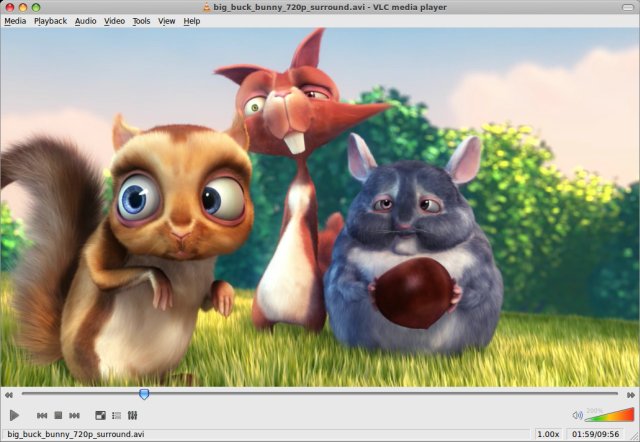Open the Help menu

[191, 21]
